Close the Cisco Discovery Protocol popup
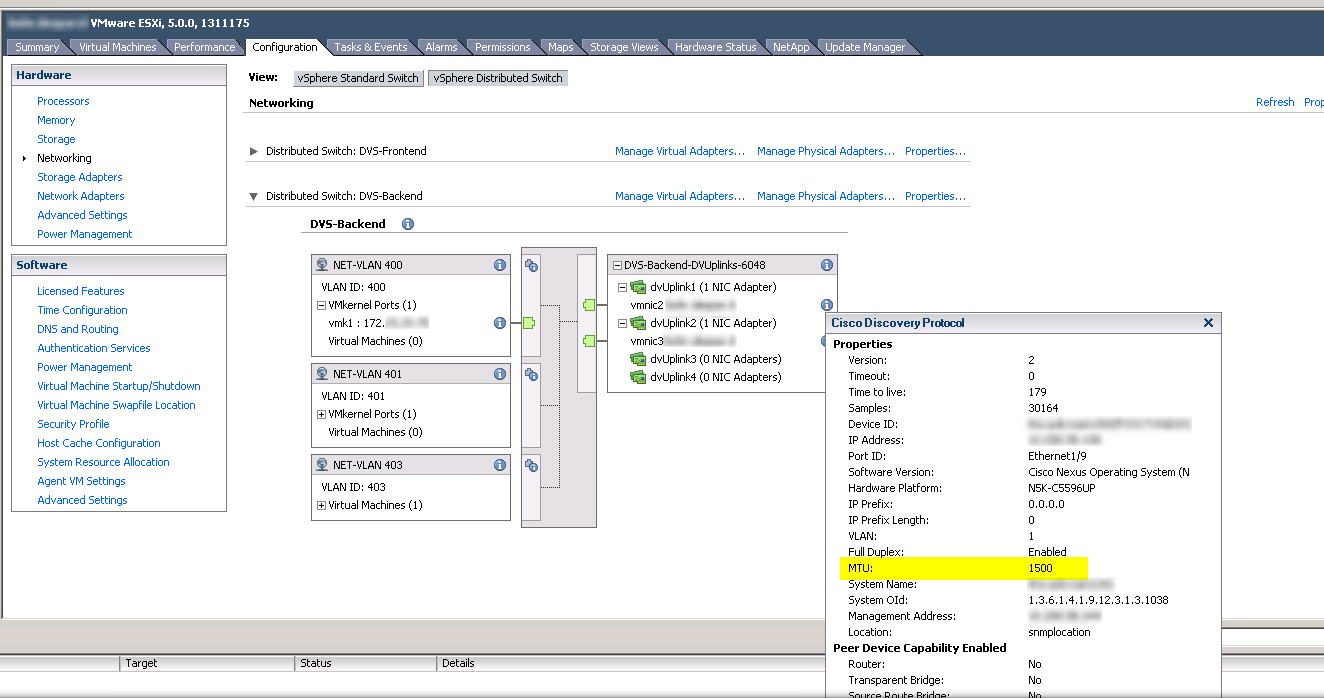This screenshot has height=698, width=1324. pos(1208,323)
